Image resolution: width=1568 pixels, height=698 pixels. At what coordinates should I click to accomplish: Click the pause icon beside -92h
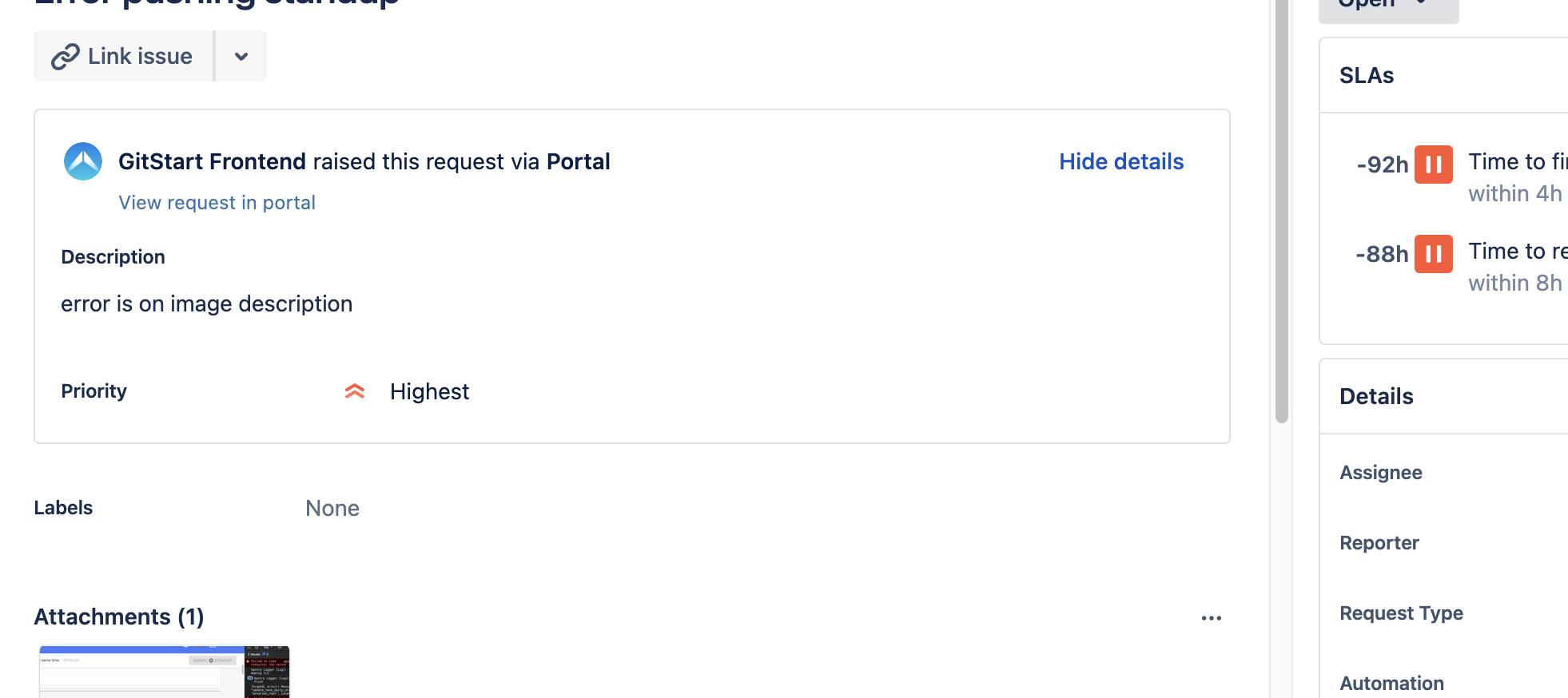pos(1434,165)
